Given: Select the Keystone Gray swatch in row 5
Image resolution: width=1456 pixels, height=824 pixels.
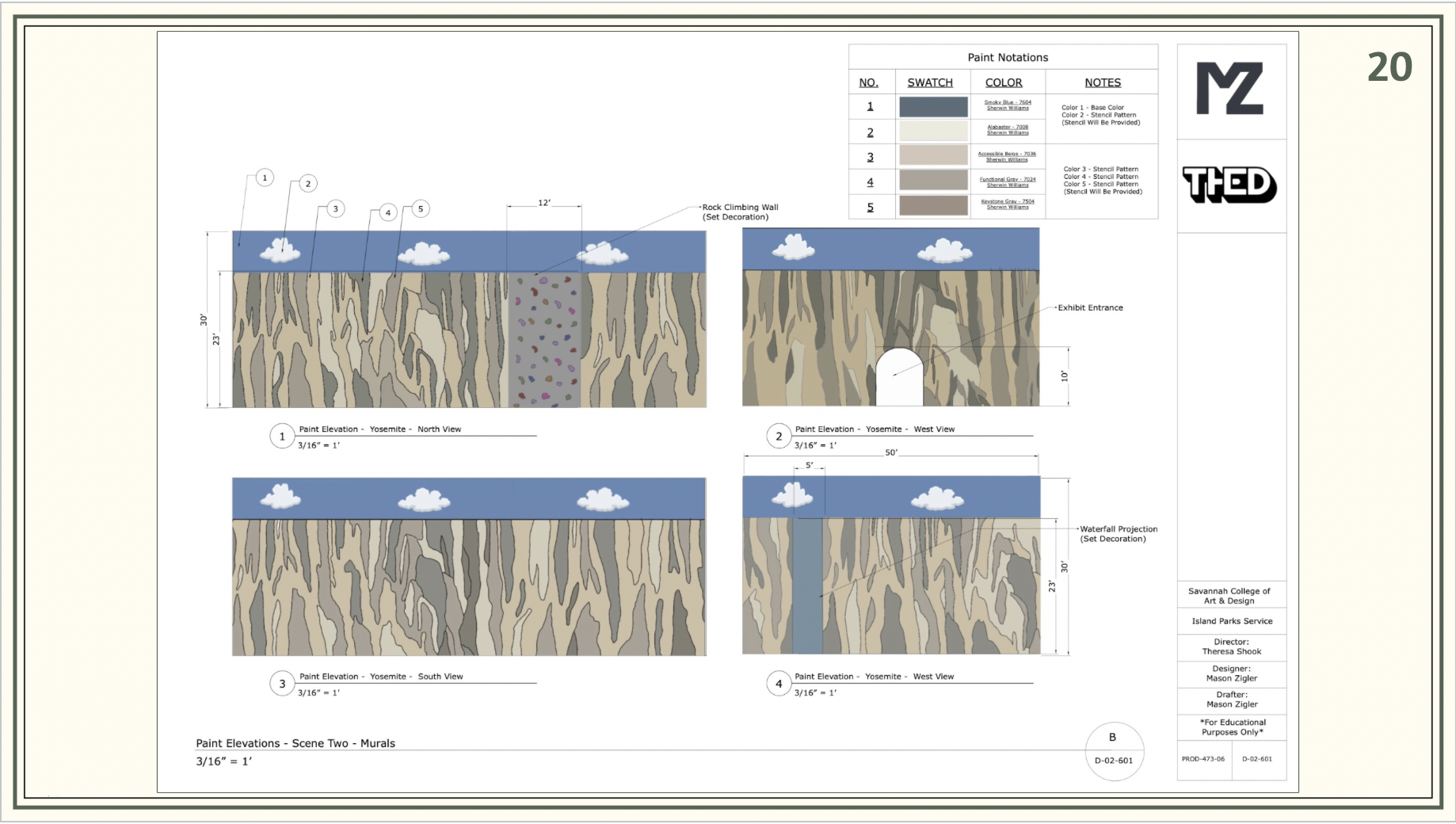Looking at the screenshot, I should [x=933, y=205].
